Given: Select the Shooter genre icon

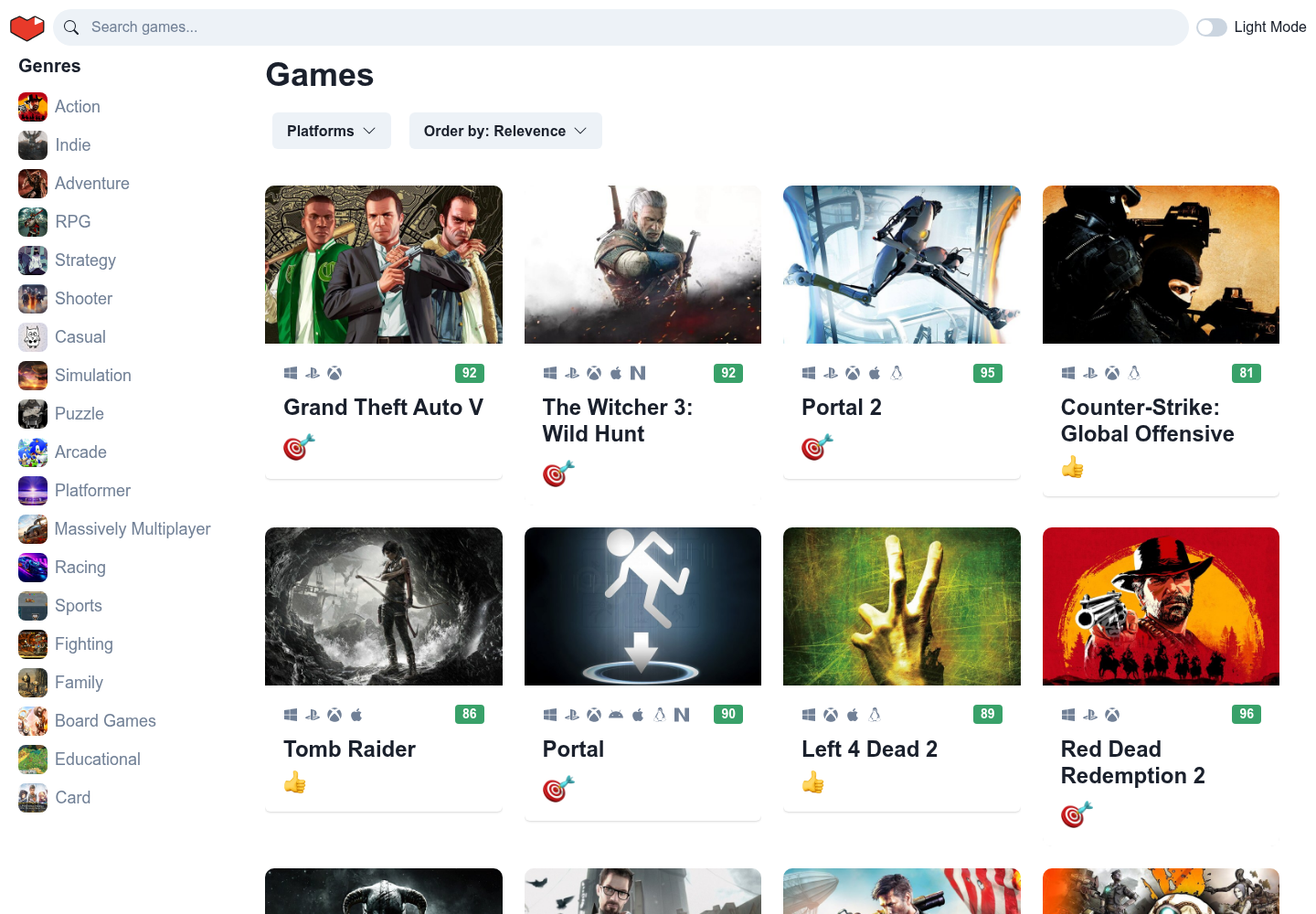Looking at the screenshot, I should pos(33,299).
